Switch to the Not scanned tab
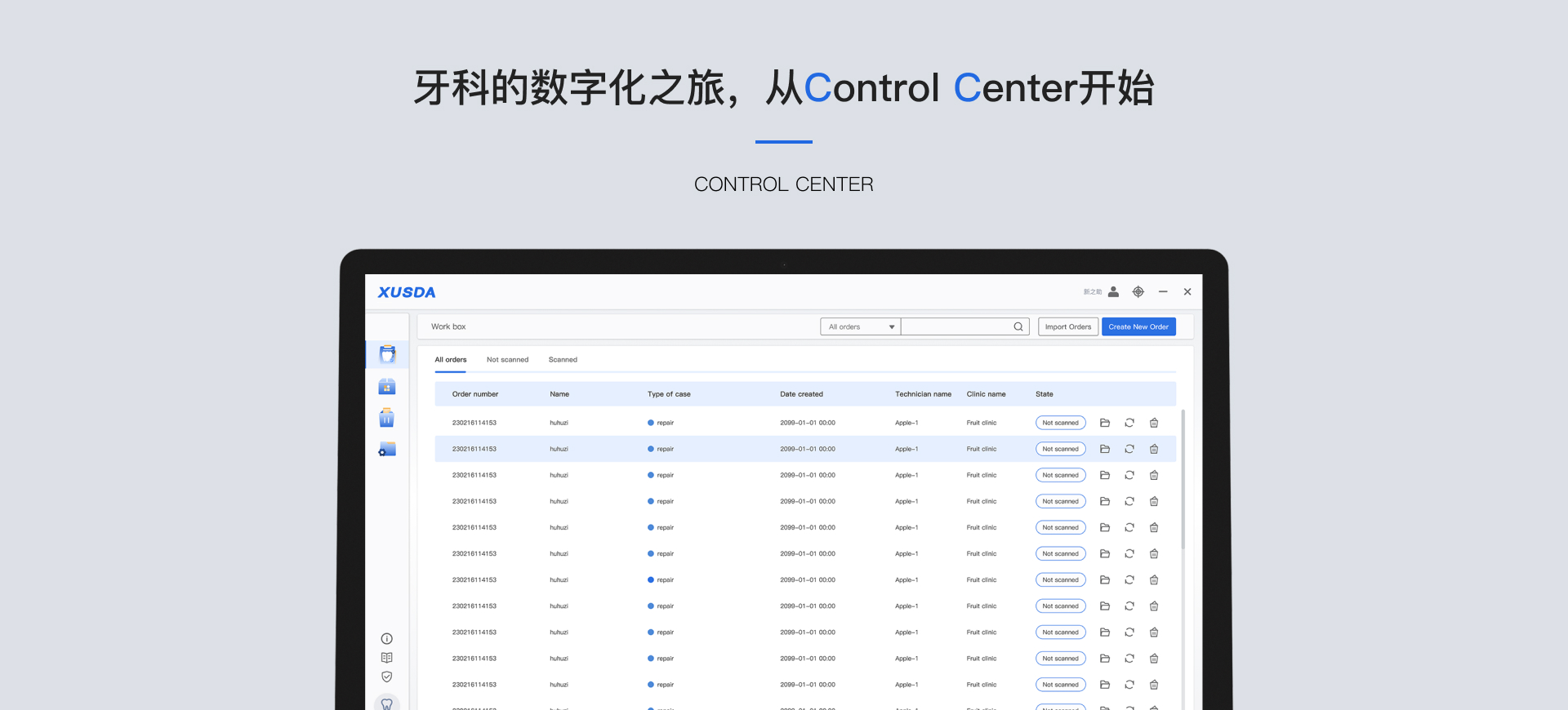Screen dimensions: 1568x710 [507, 360]
